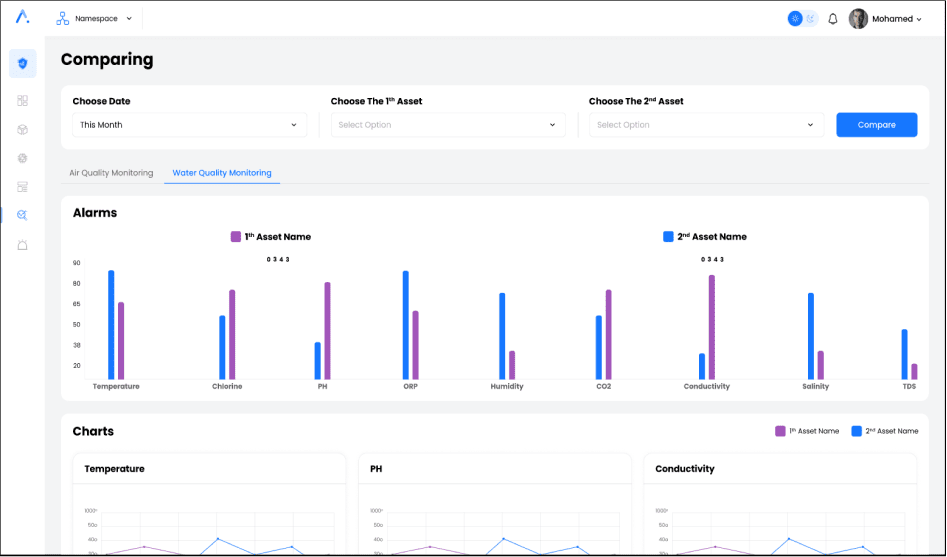Select the Water Quality Monitoring tab
The width and height of the screenshot is (947, 557).
[222, 173]
